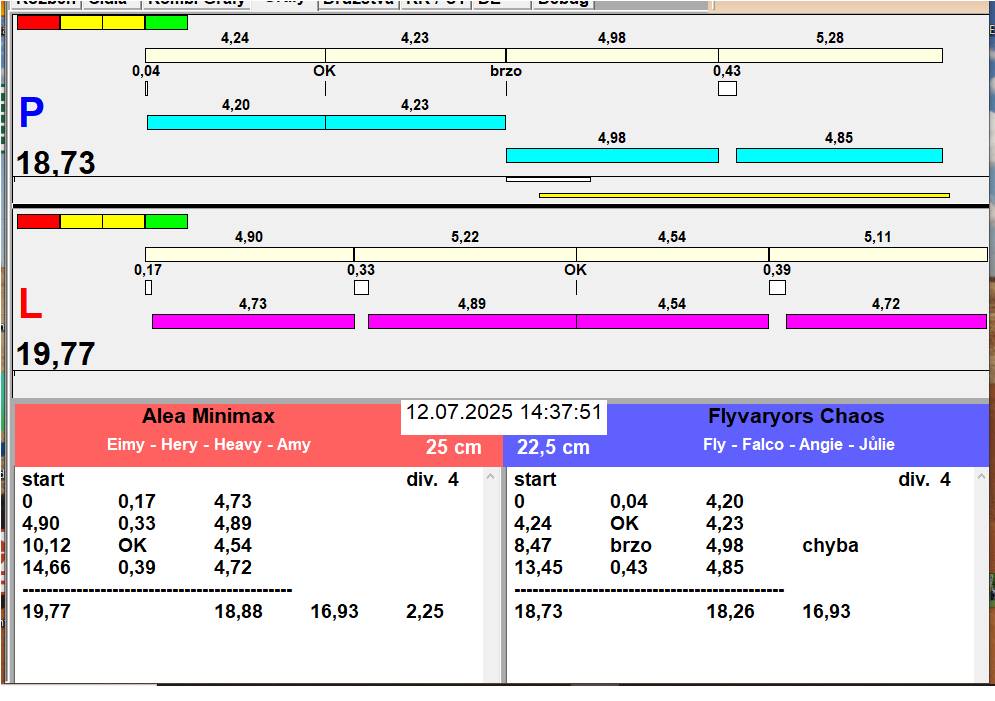This screenshot has width=995, height=701.
Task: Click the cyan 4,98 run bar in lane P
Action: coord(612,155)
